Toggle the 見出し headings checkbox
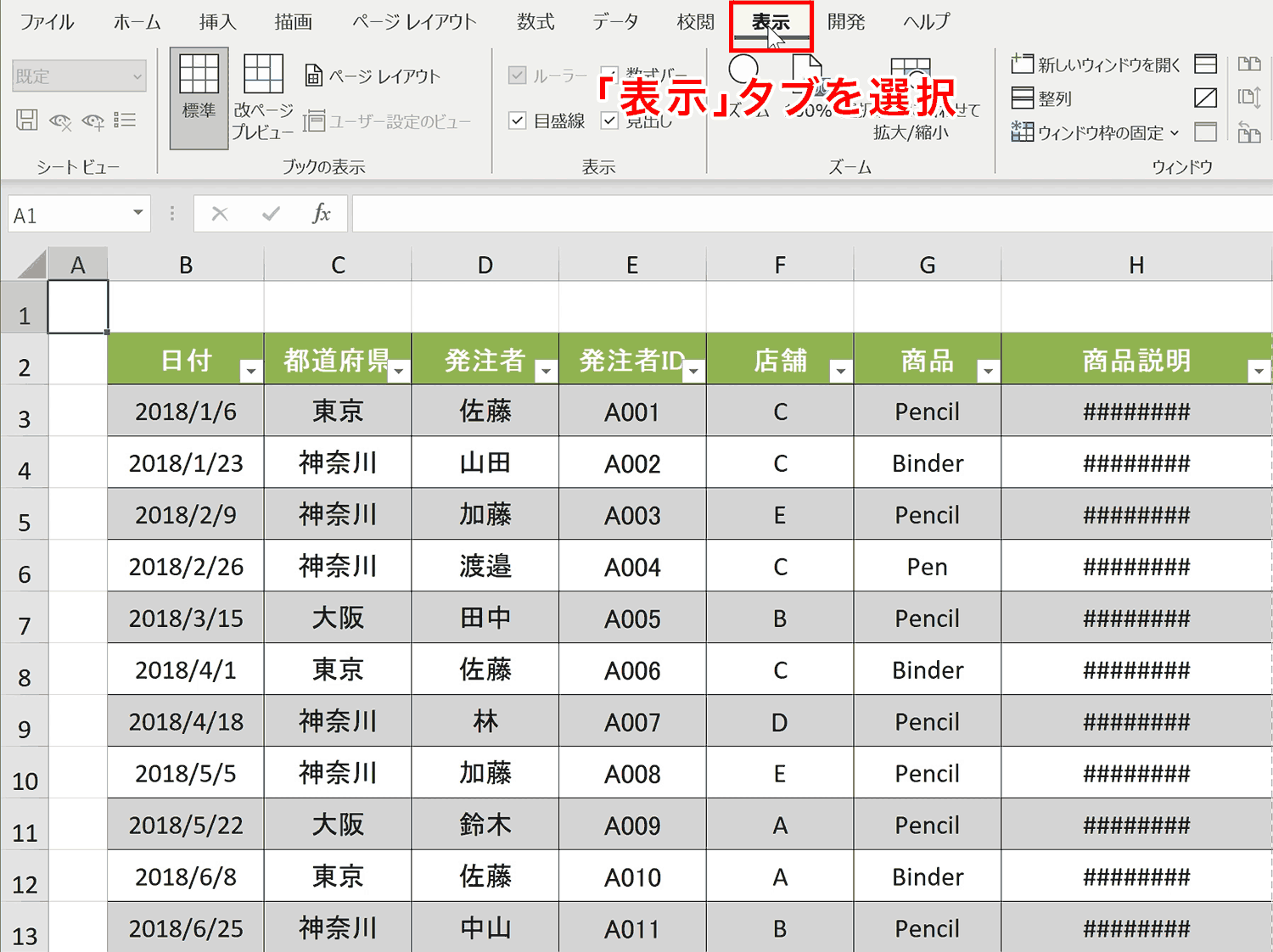The width and height of the screenshot is (1273, 952). [x=608, y=120]
